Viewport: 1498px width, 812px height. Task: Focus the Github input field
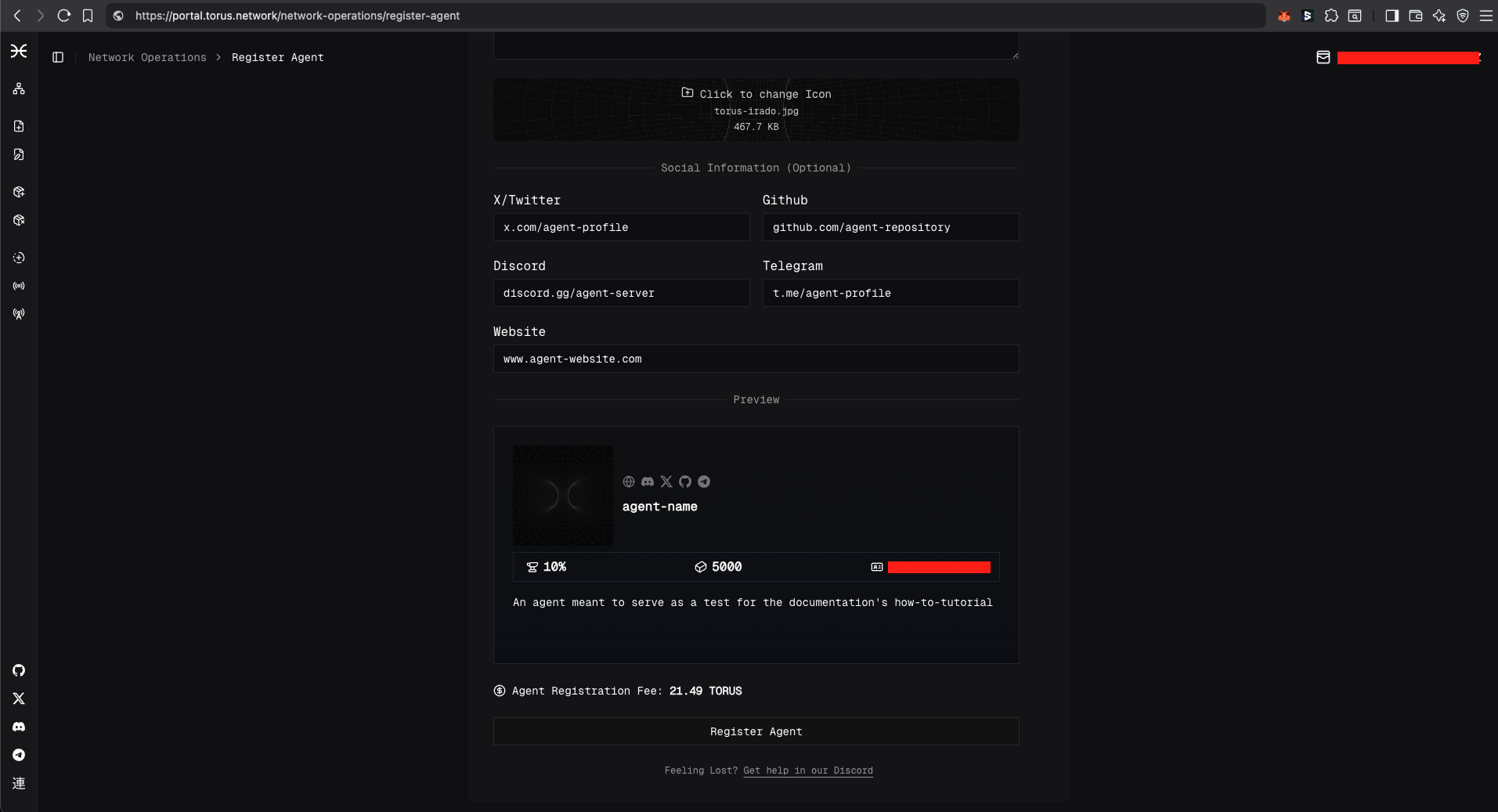pyautogui.click(x=890, y=227)
